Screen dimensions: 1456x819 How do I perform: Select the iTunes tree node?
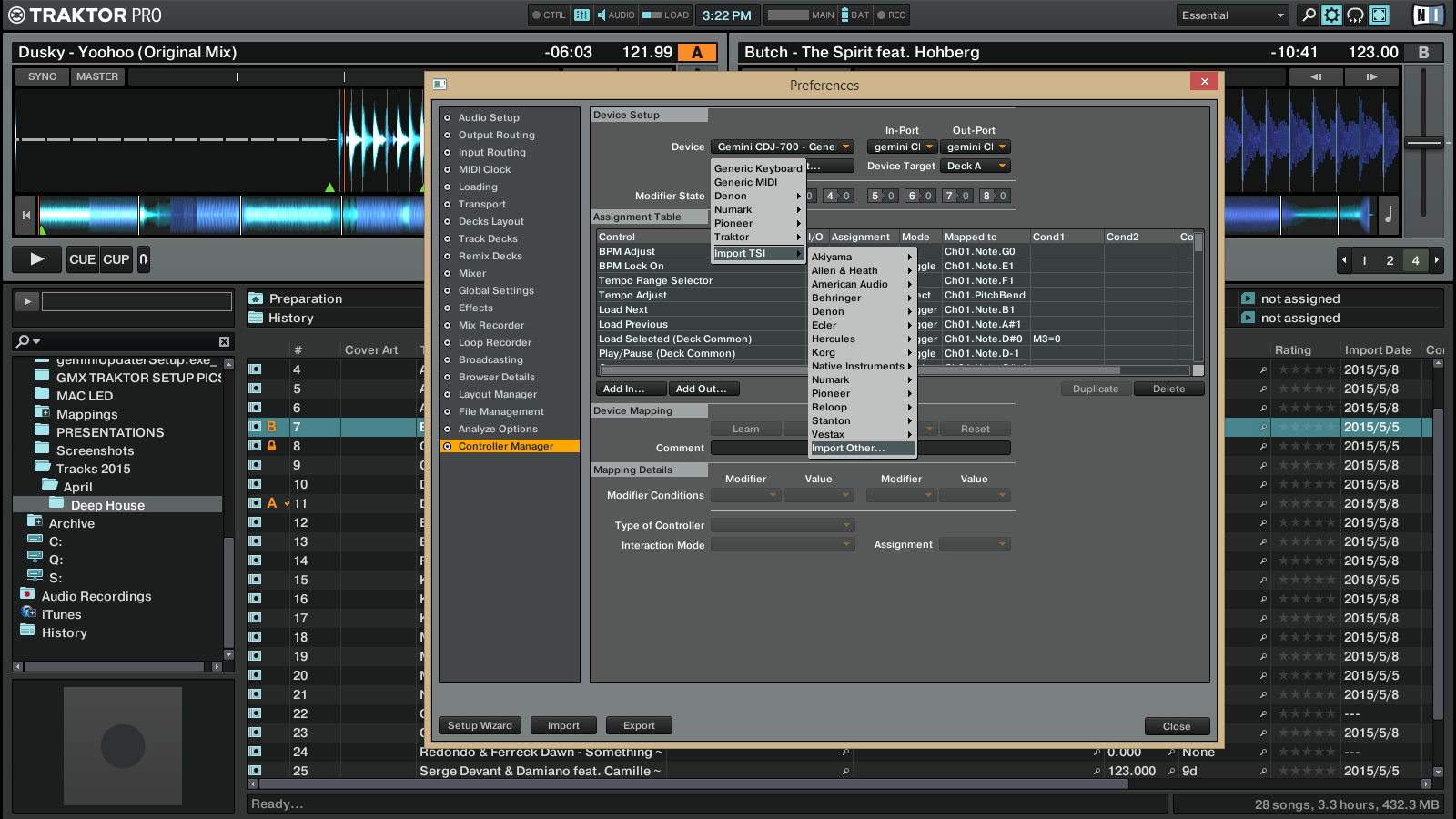tap(61, 614)
